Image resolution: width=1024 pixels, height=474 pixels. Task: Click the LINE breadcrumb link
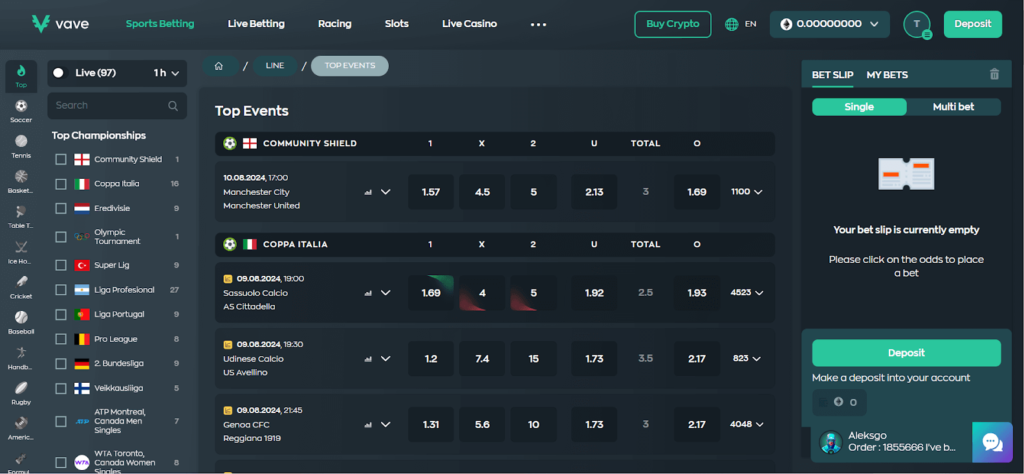(274, 66)
